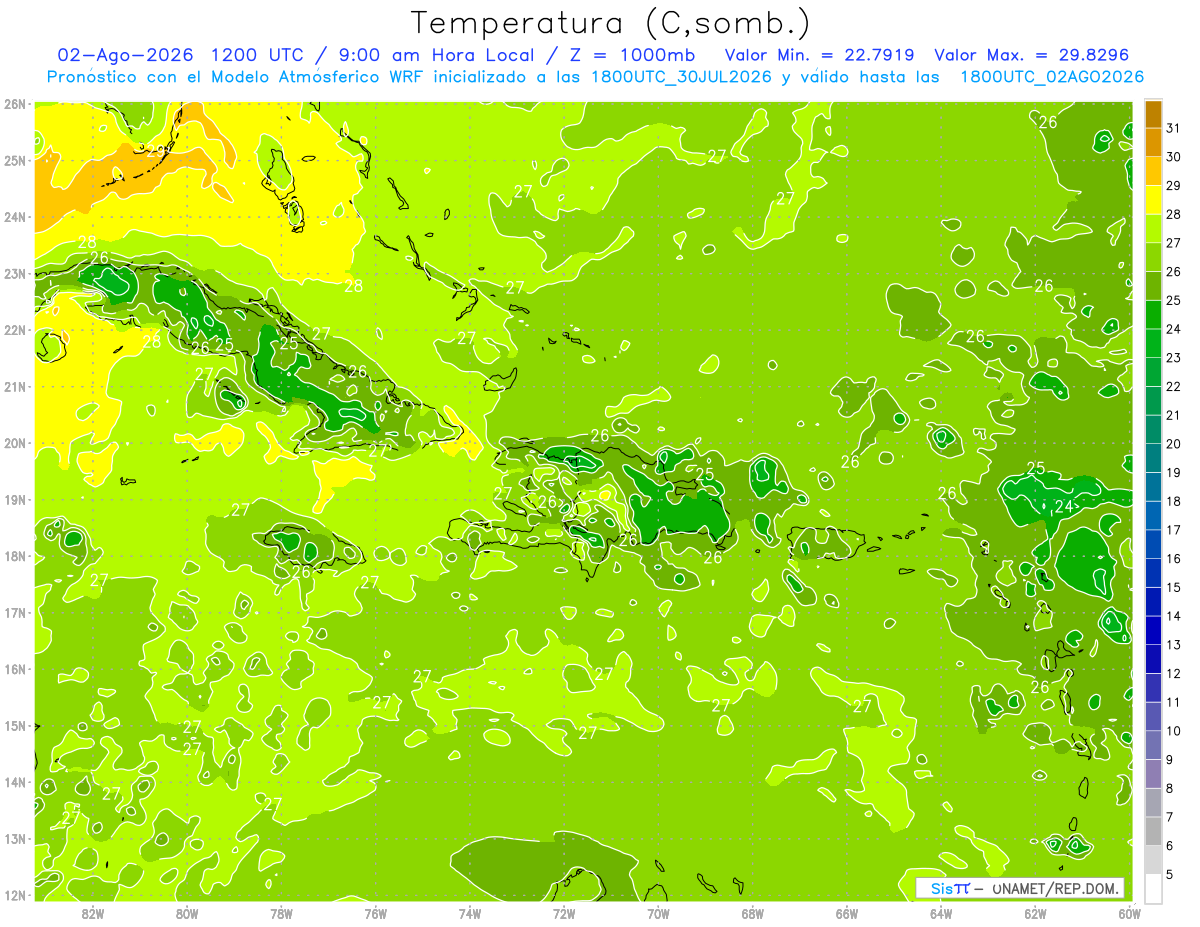Click color scale number 25
Viewport: 1200px width, 927px height.
click(x=1174, y=300)
